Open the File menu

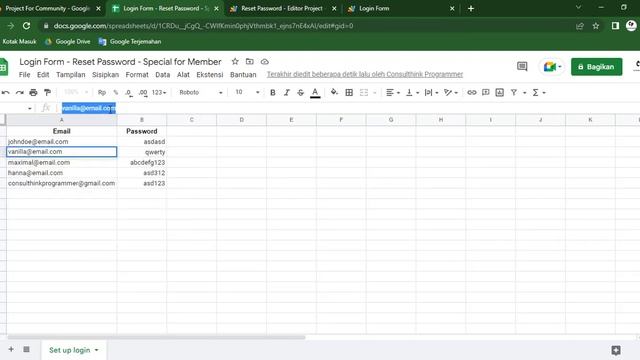click(24, 75)
